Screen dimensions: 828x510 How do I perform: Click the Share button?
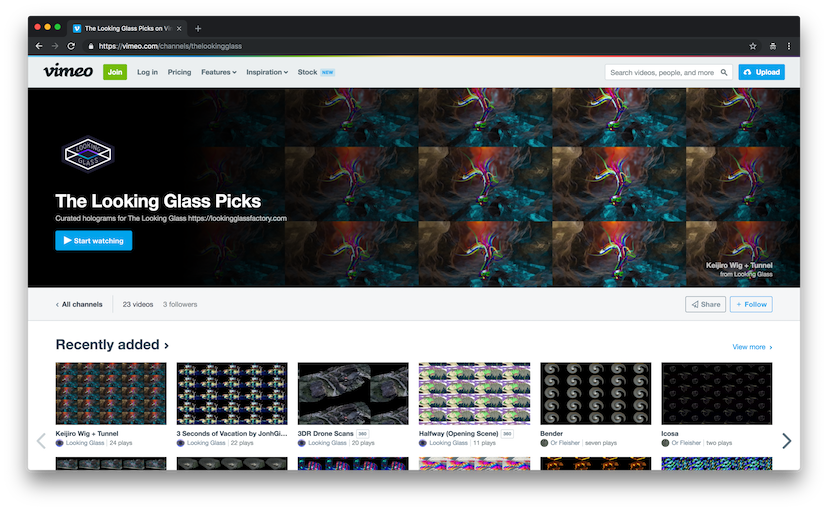click(x=705, y=304)
